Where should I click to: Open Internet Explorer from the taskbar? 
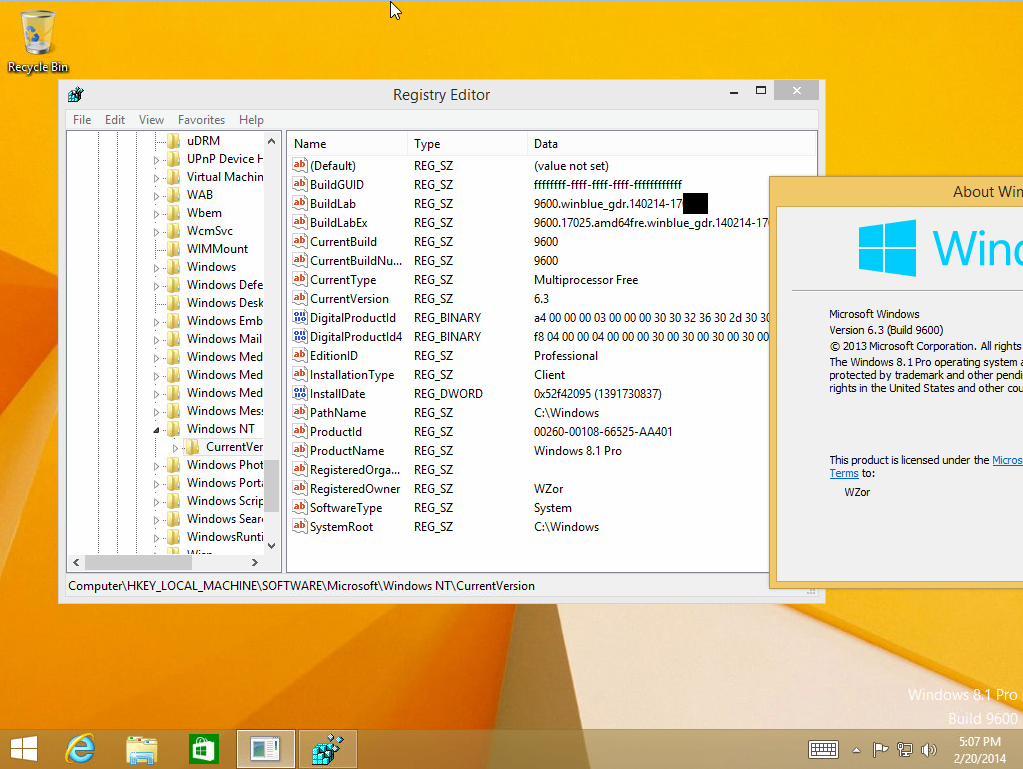click(80, 749)
